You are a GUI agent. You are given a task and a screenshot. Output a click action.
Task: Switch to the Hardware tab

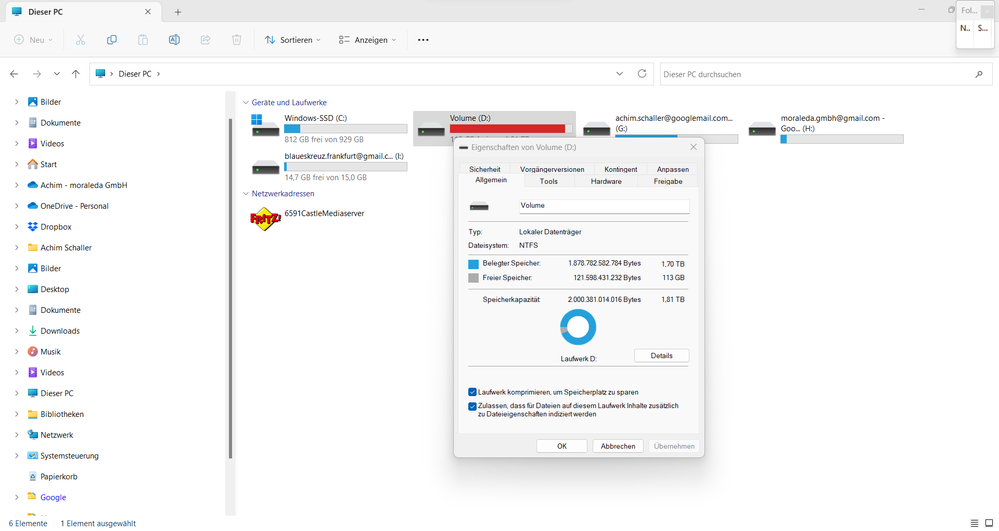point(606,181)
